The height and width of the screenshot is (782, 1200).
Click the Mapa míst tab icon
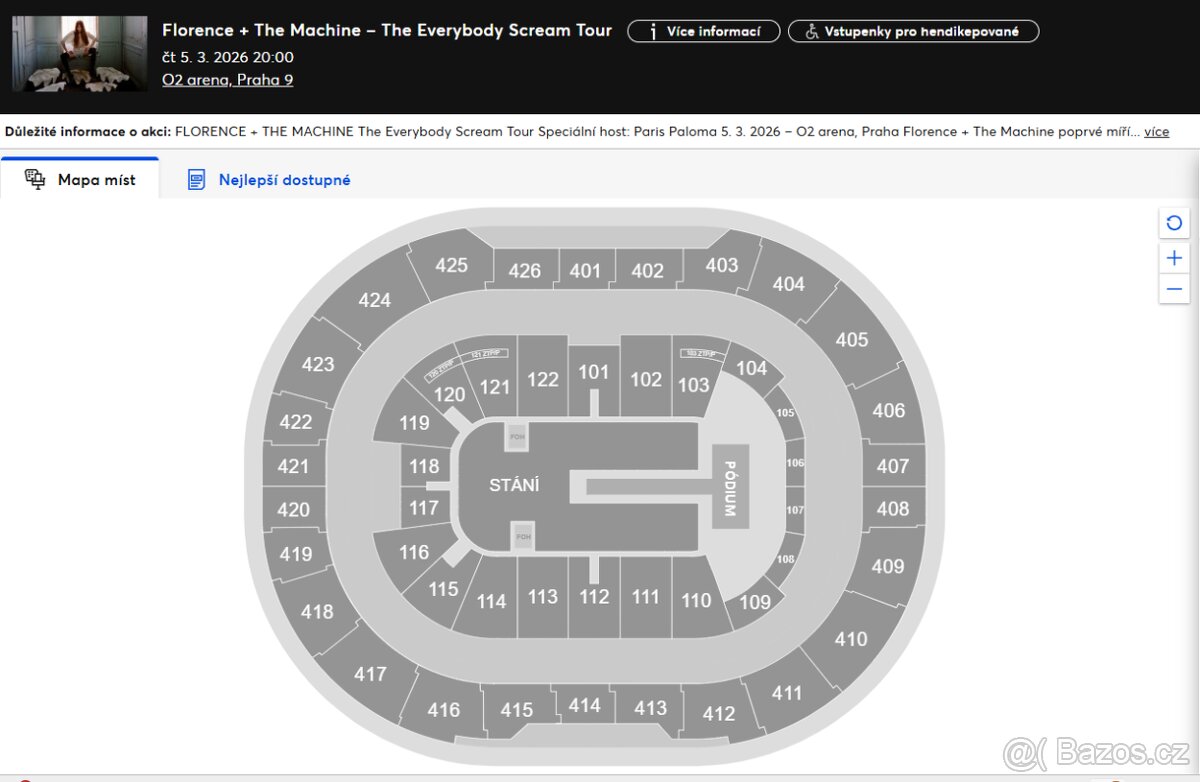[35, 180]
